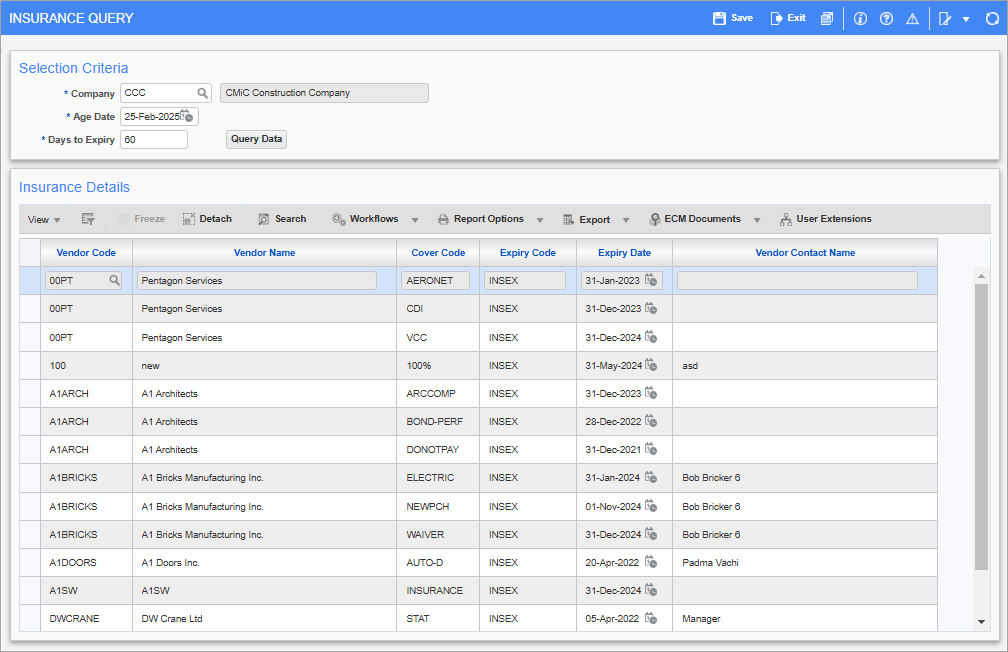Open the Company lookup magnifier icon
Screen dimensions: 1008x652
point(202,93)
